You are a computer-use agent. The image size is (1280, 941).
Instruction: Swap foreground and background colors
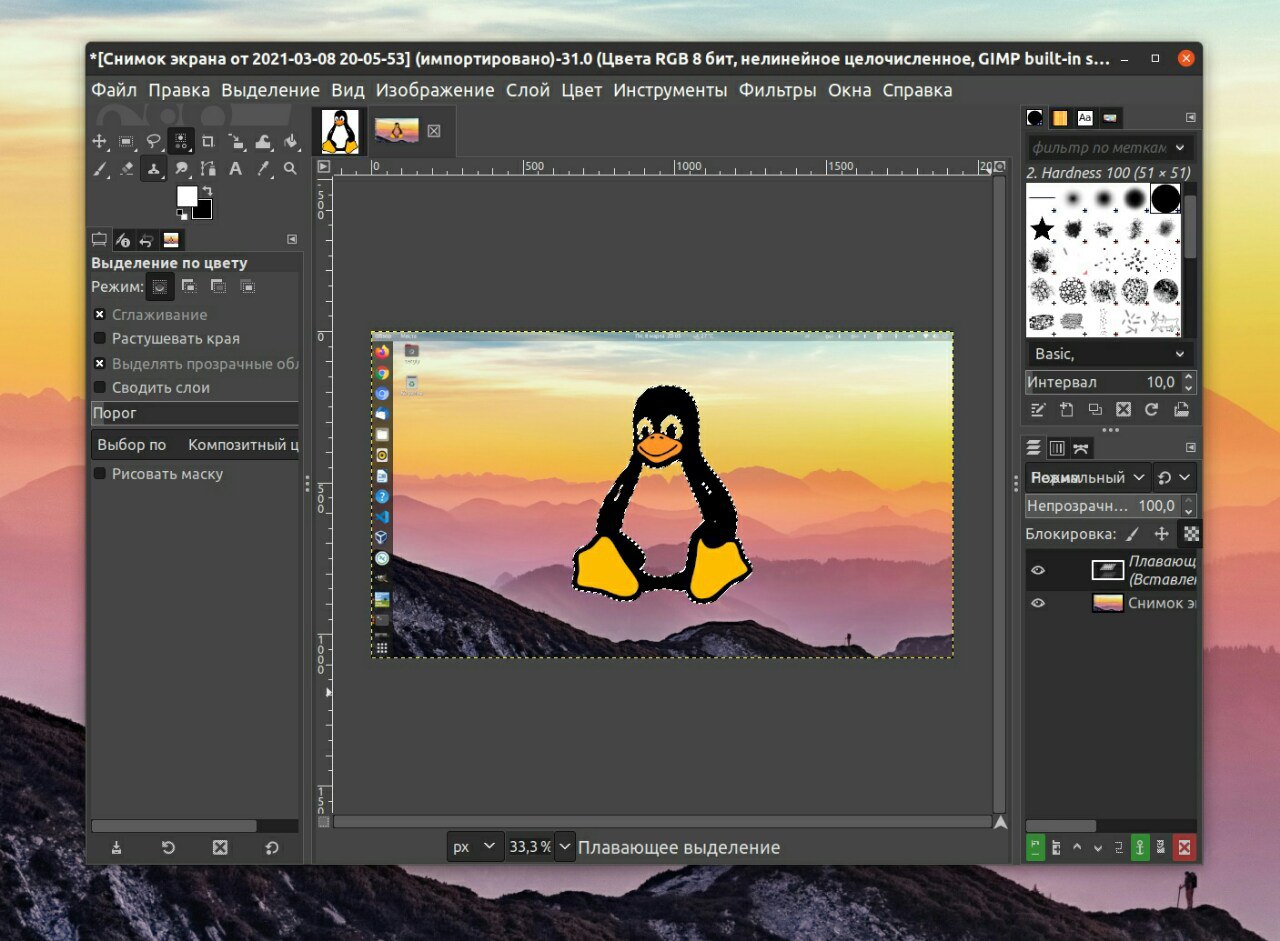[x=207, y=190]
